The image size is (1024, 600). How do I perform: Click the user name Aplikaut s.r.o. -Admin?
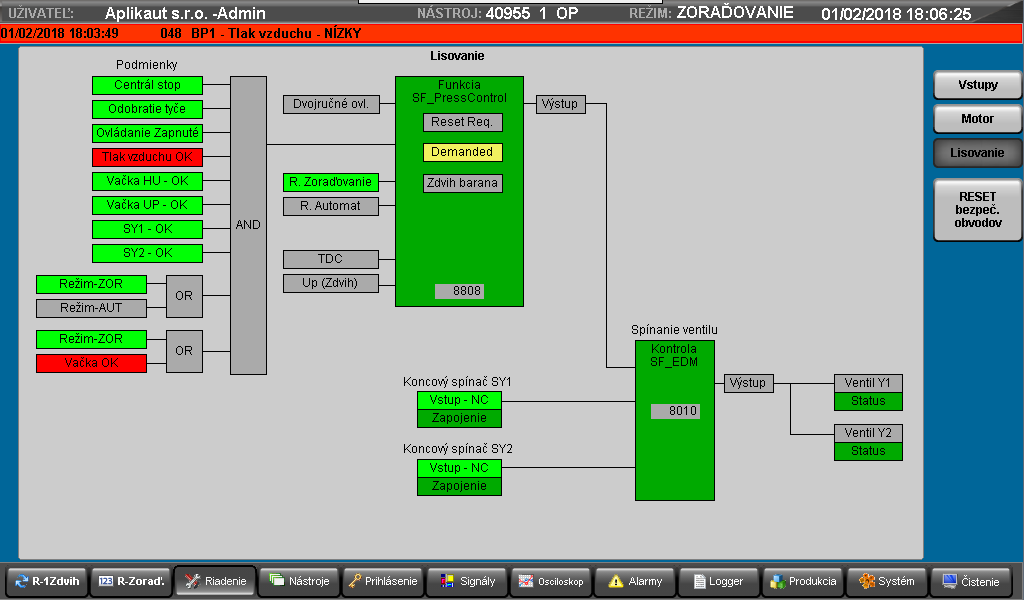(x=185, y=13)
